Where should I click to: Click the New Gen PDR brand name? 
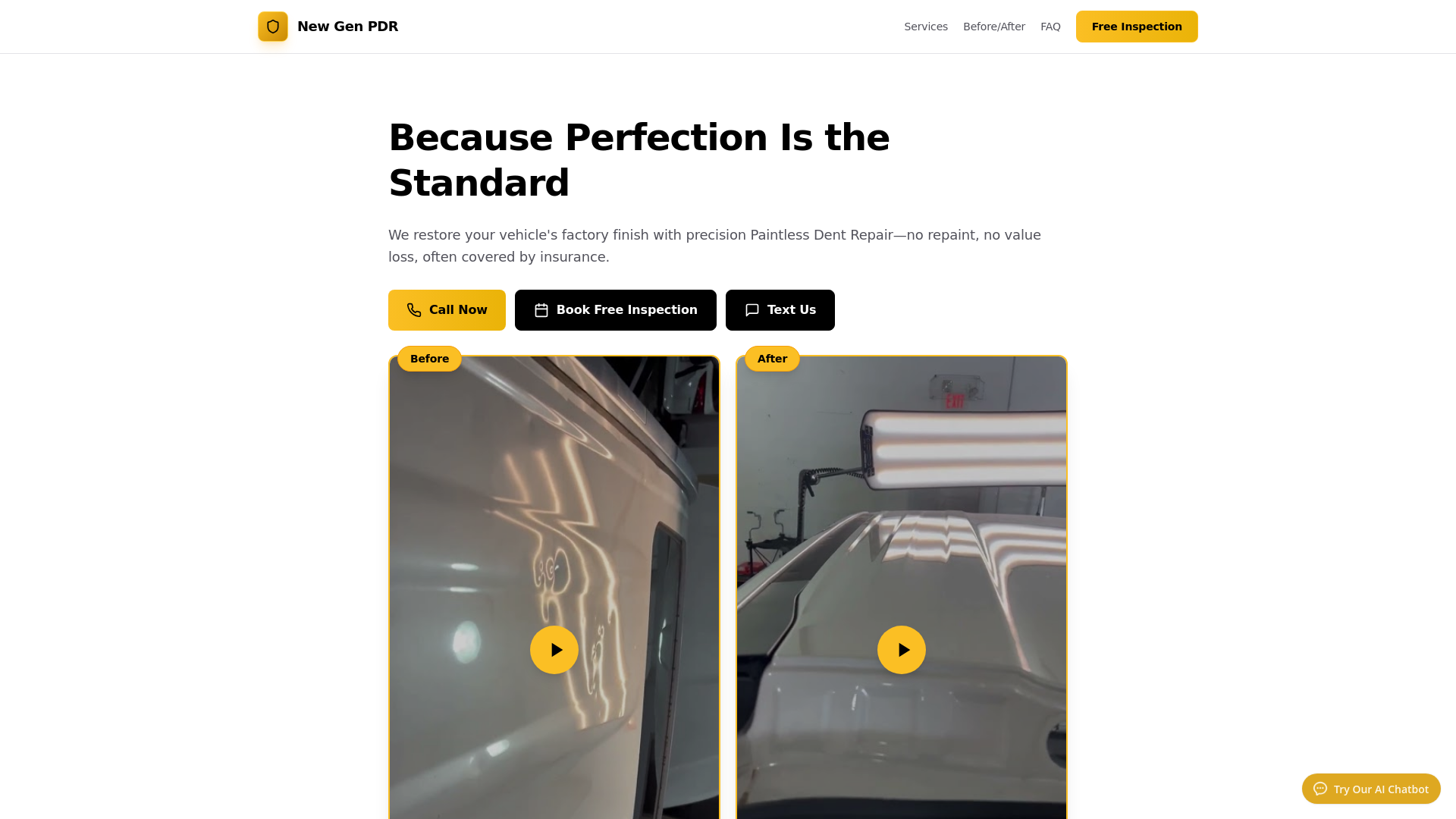[x=347, y=27]
